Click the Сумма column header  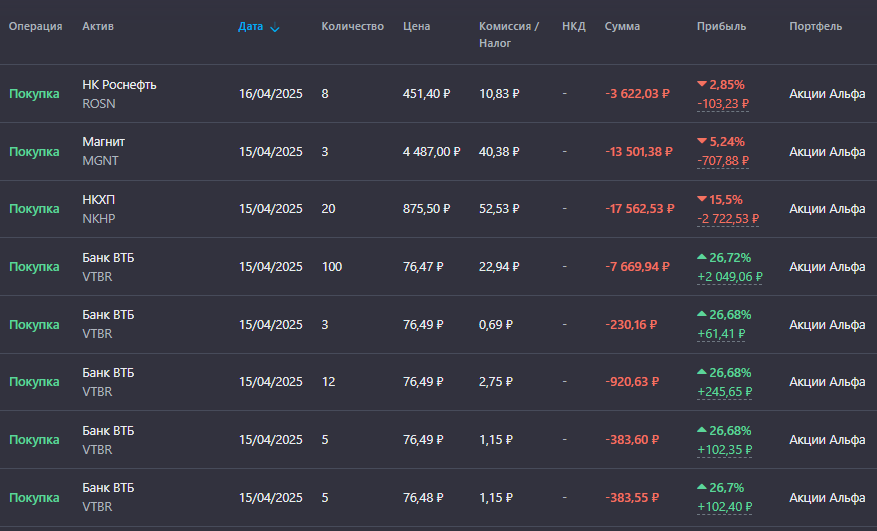click(622, 26)
